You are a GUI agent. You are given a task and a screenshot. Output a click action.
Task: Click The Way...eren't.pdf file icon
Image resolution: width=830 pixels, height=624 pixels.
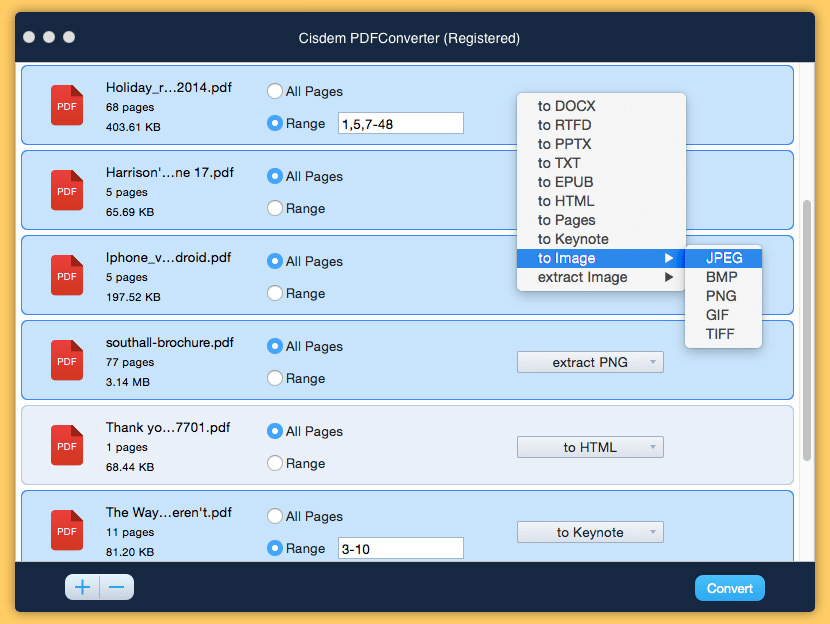pos(67,531)
